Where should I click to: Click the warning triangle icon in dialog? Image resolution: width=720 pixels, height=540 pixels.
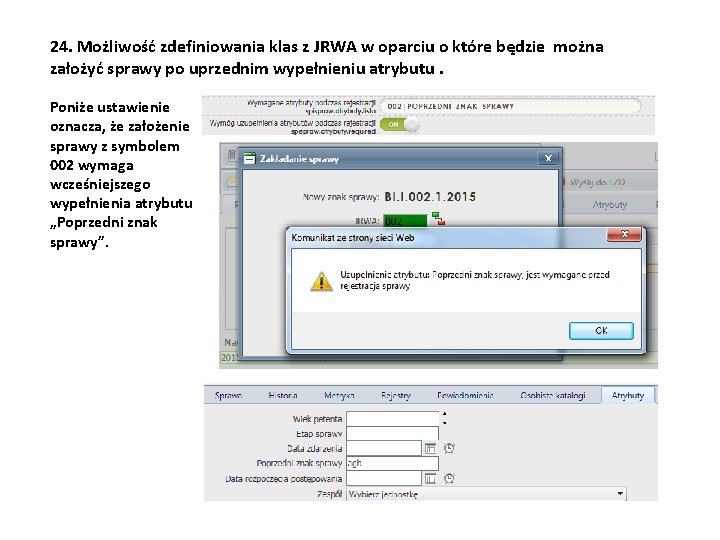(x=321, y=281)
